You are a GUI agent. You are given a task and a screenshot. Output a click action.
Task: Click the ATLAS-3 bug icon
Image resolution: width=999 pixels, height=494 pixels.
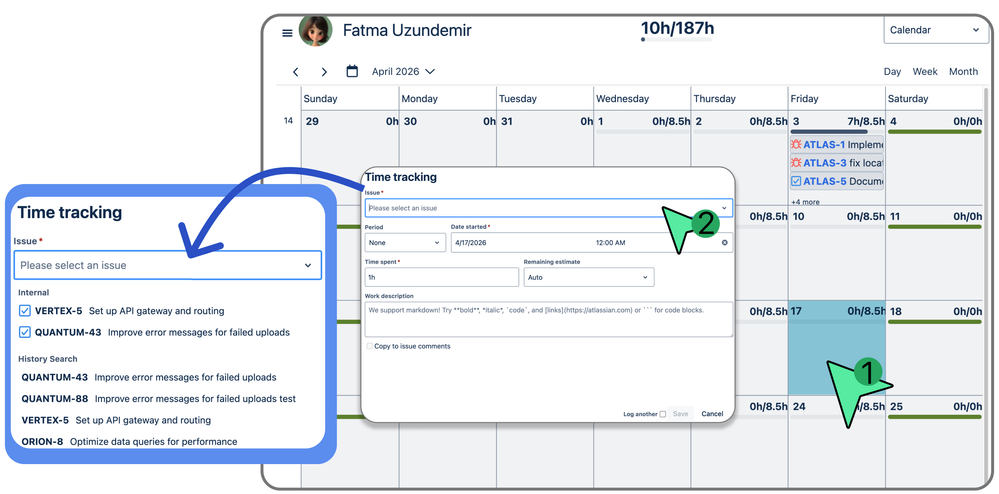coord(796,163)
